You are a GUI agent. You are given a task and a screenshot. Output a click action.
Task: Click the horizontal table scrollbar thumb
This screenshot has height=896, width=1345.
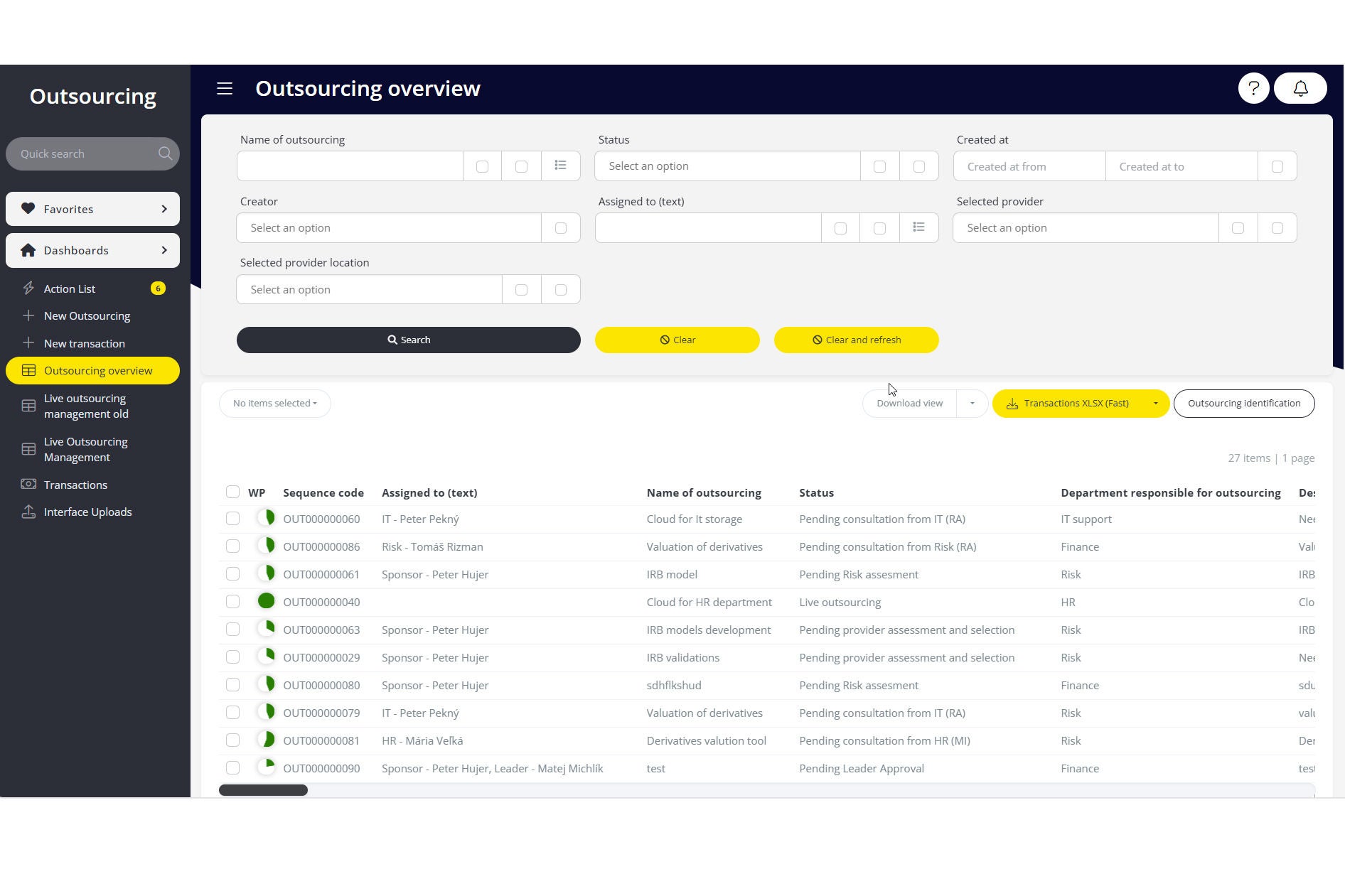tap(263, 790)
